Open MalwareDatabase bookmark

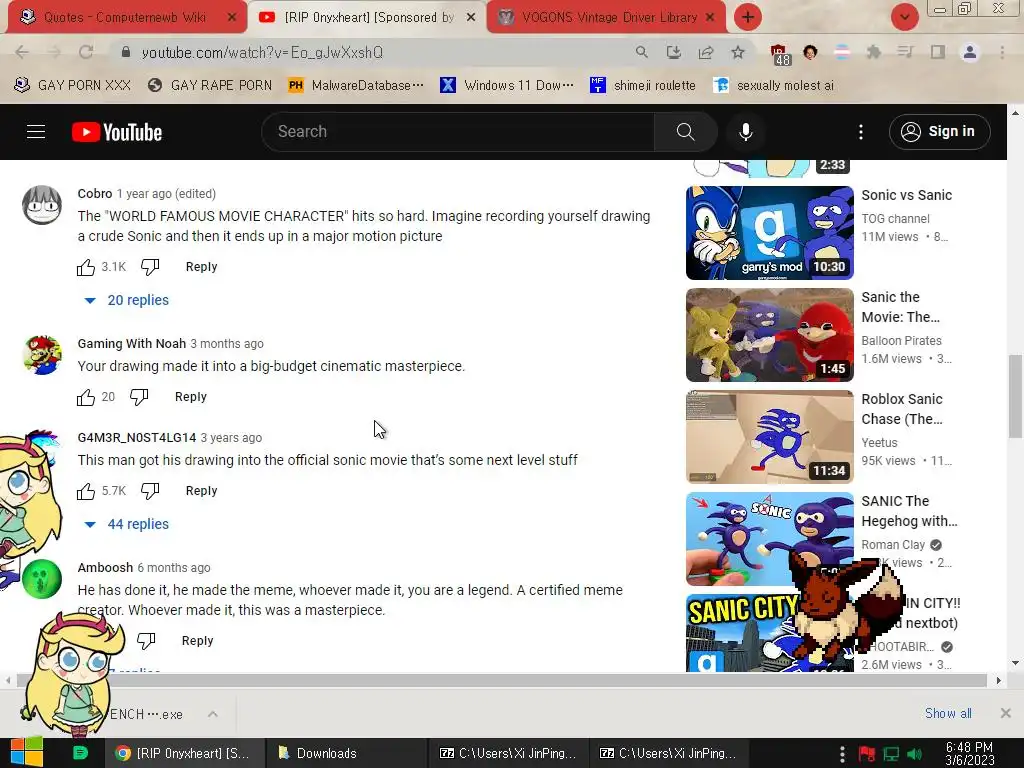click(356, 86)
